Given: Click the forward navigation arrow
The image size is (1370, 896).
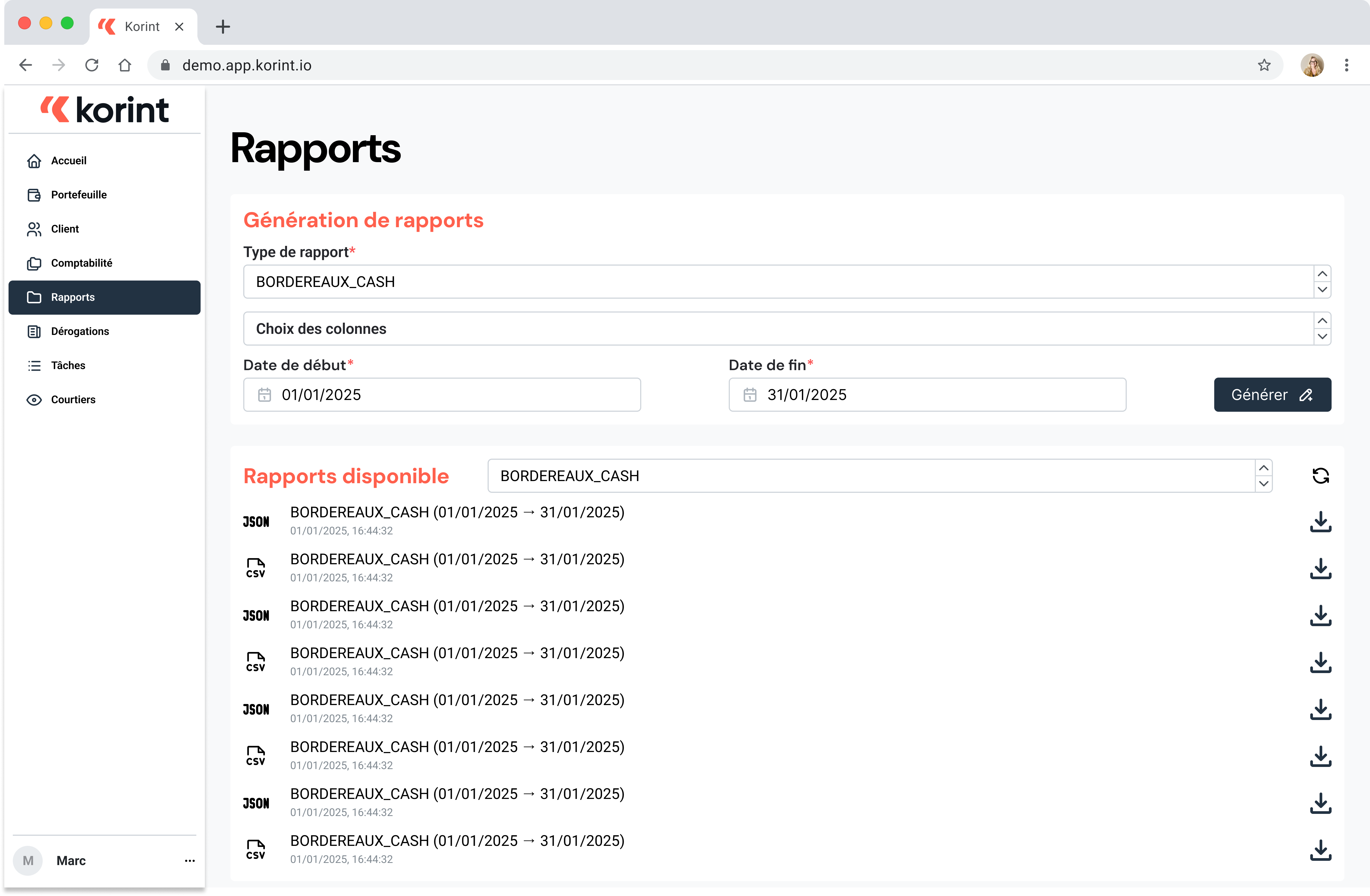Looking at the screenshot, I should point(58,65).
